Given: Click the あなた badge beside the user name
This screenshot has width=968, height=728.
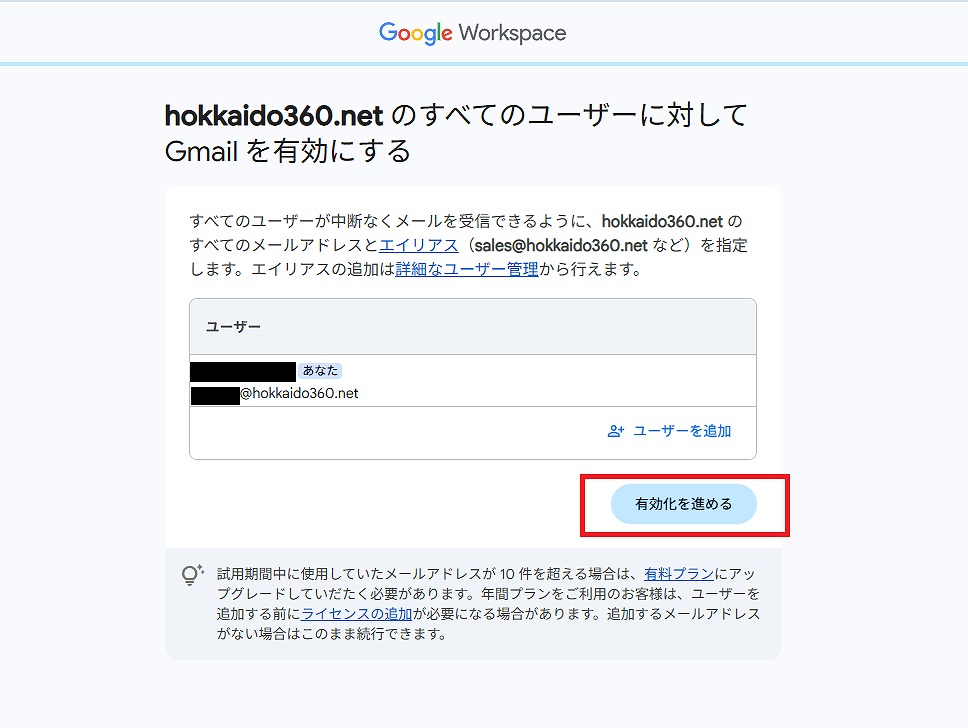Looking at the screenshot, I should 320,371.
